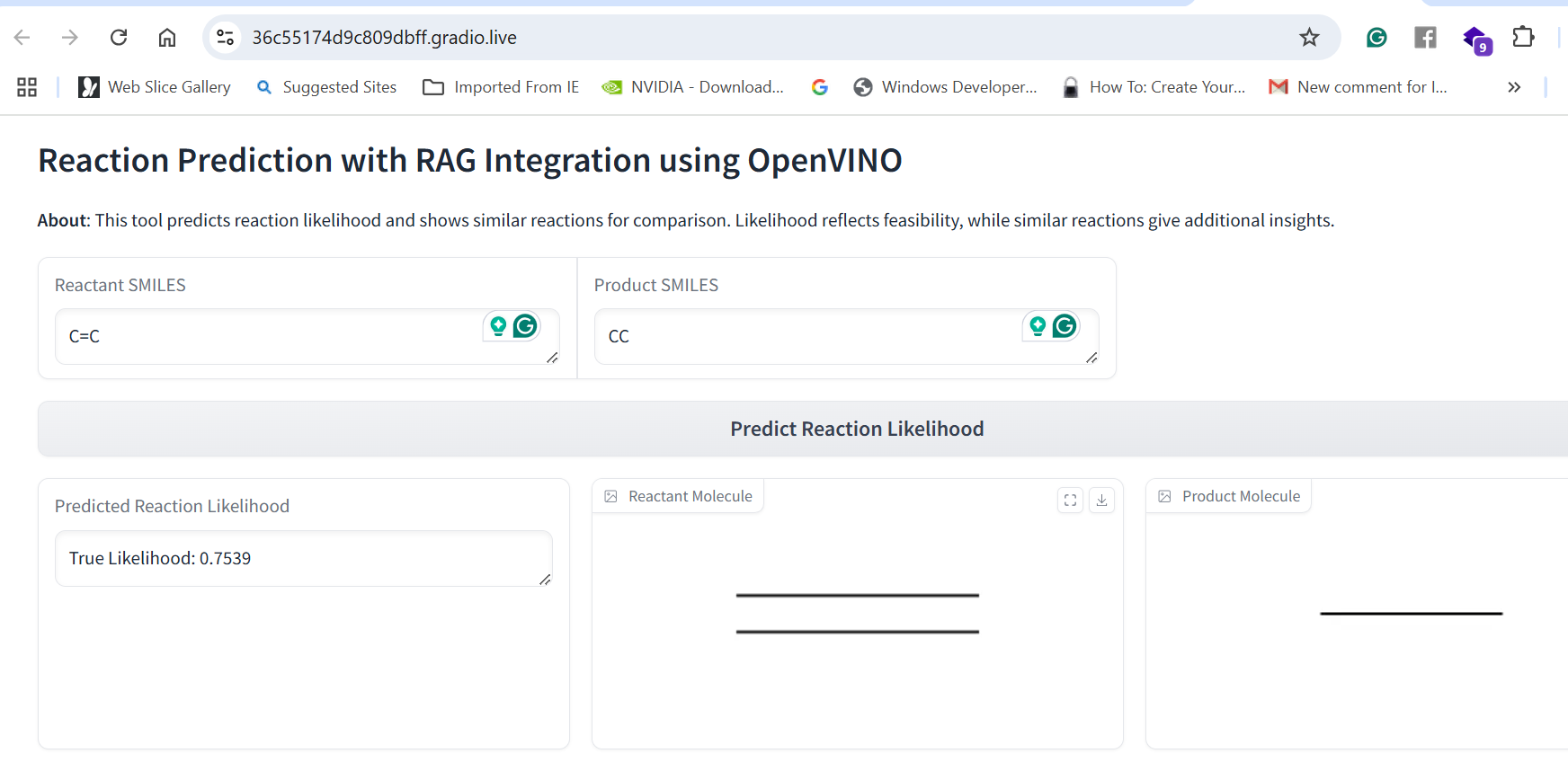This screenshot has width=1568, height=780.
Task: View site information icon in address bar
Action: tap(225, 37)
